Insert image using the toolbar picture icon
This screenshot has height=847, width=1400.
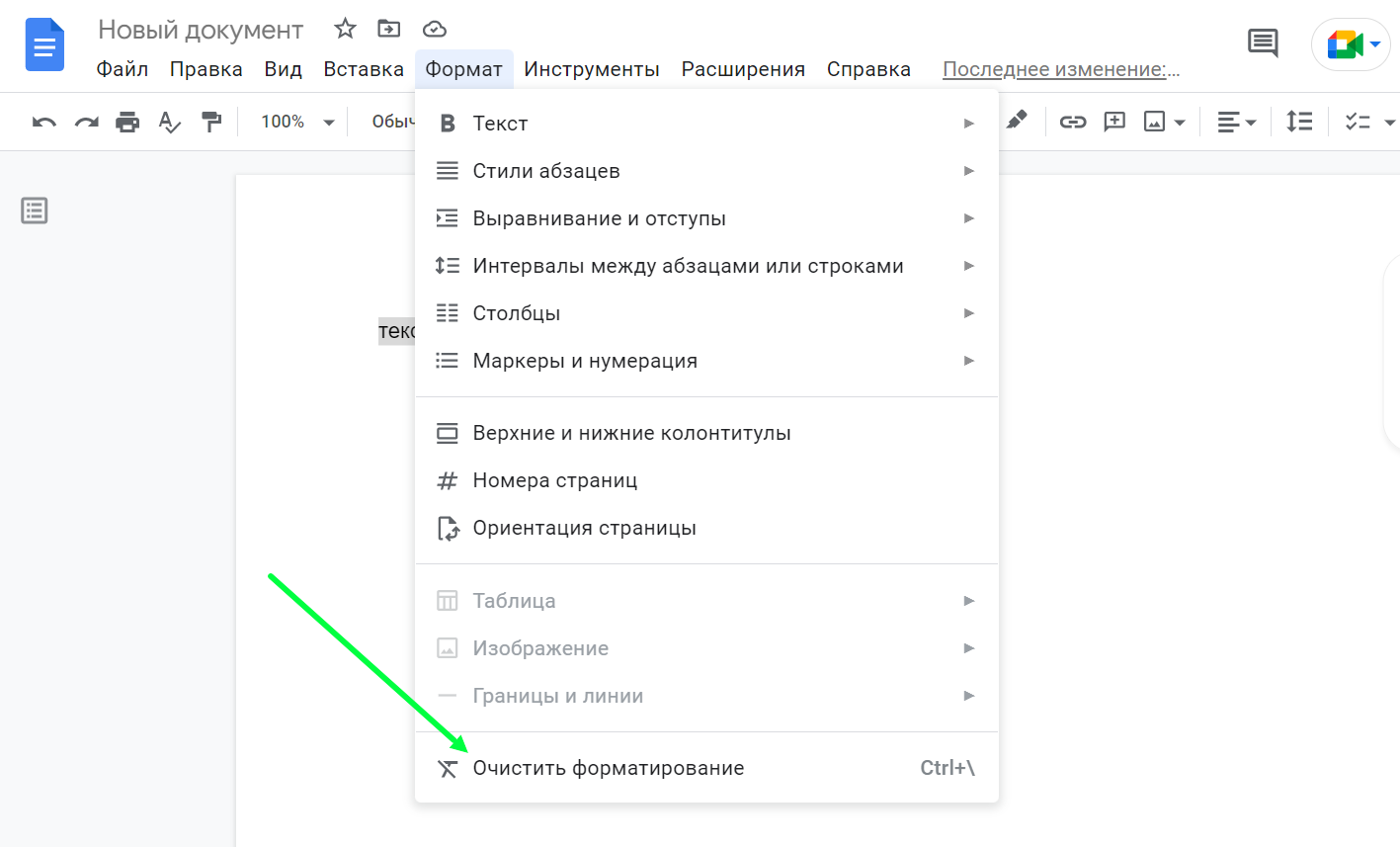(1154, 122)
